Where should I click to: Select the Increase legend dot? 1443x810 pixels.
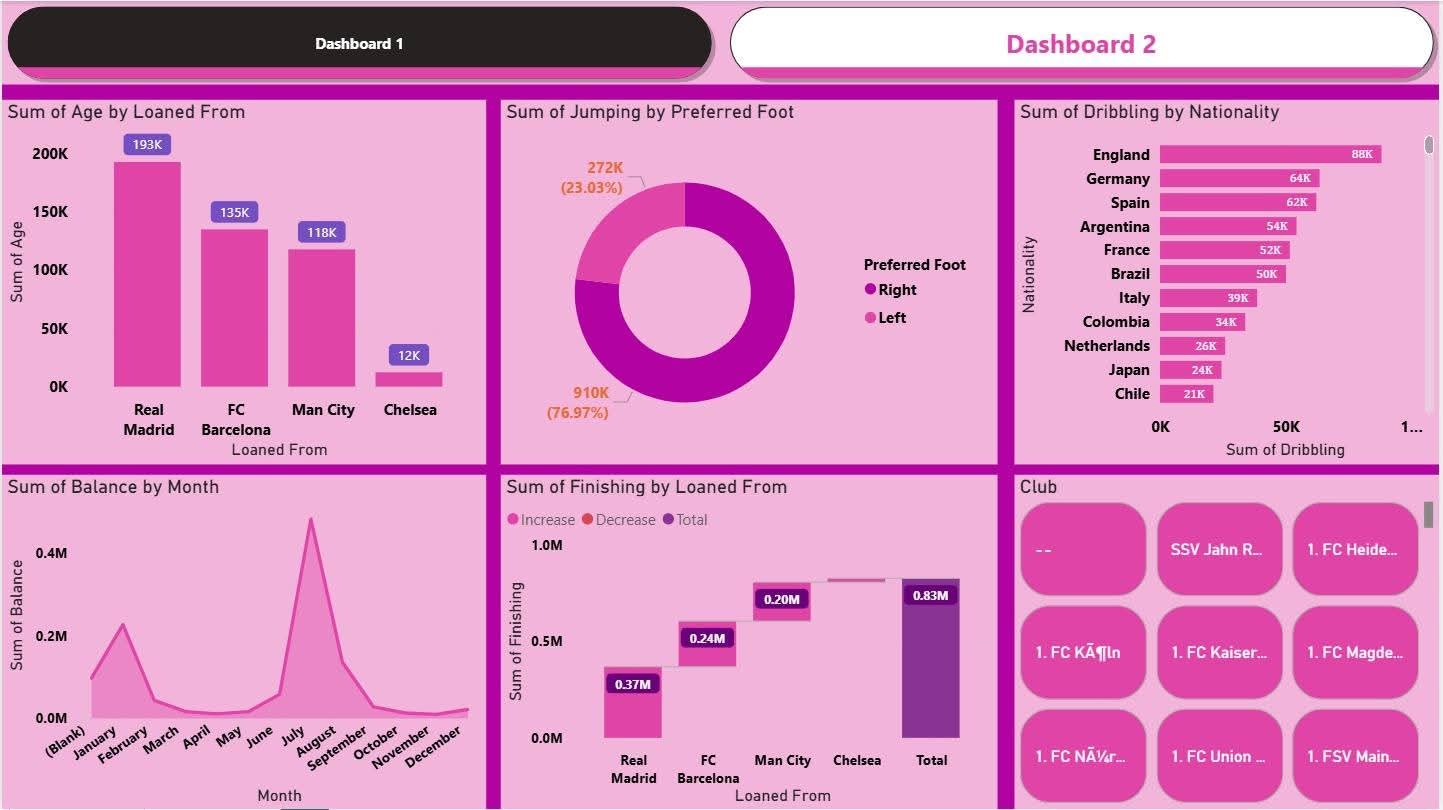pos(513,520)
